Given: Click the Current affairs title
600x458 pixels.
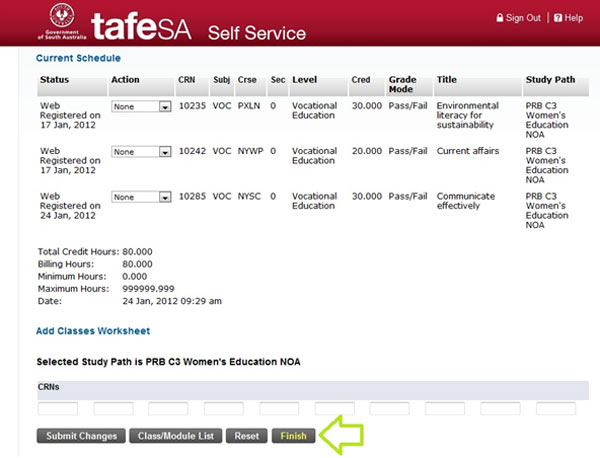Looking at the screenshot, I should coord(468,151).
